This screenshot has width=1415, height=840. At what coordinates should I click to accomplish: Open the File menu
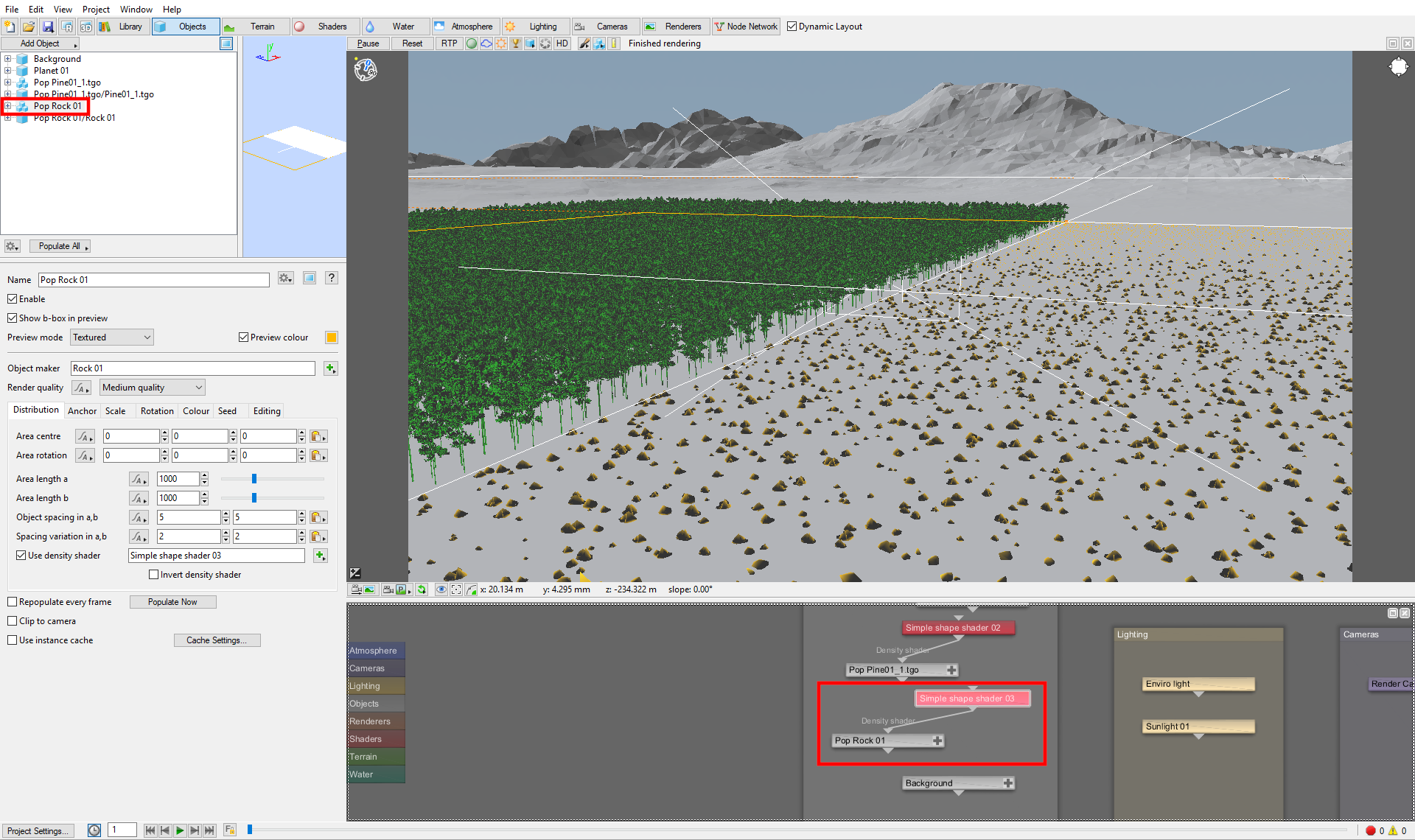pos(12,10)
